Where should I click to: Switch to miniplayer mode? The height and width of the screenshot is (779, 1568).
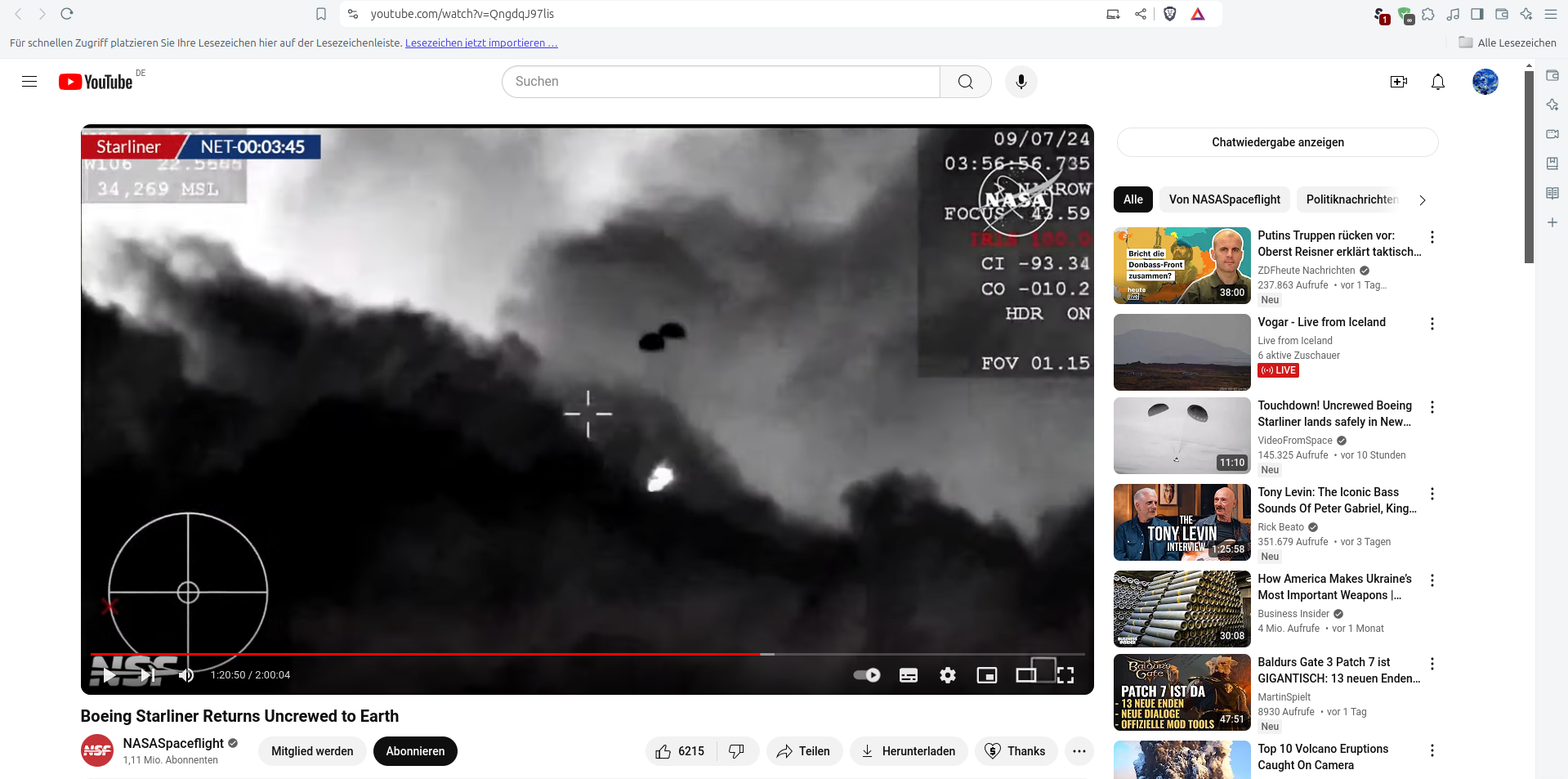point(986,675)
